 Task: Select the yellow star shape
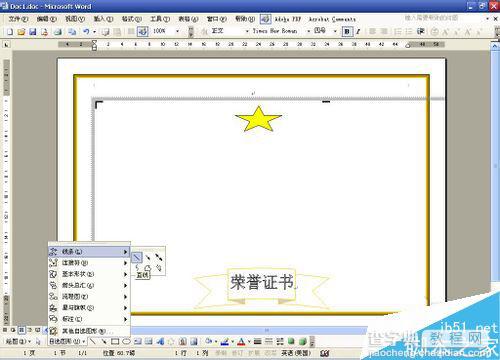(258, 119)
